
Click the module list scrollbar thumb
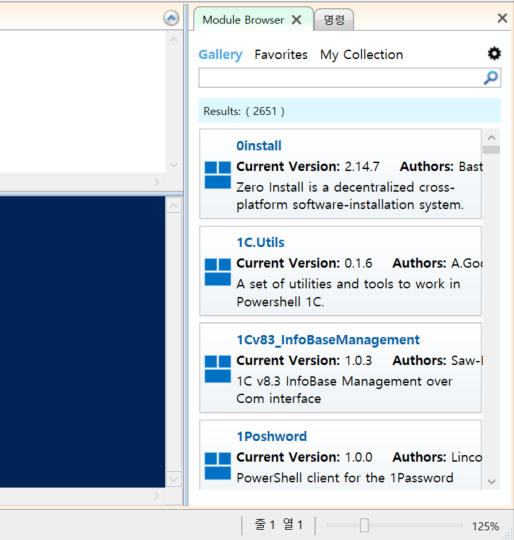(x=491, y=149)
